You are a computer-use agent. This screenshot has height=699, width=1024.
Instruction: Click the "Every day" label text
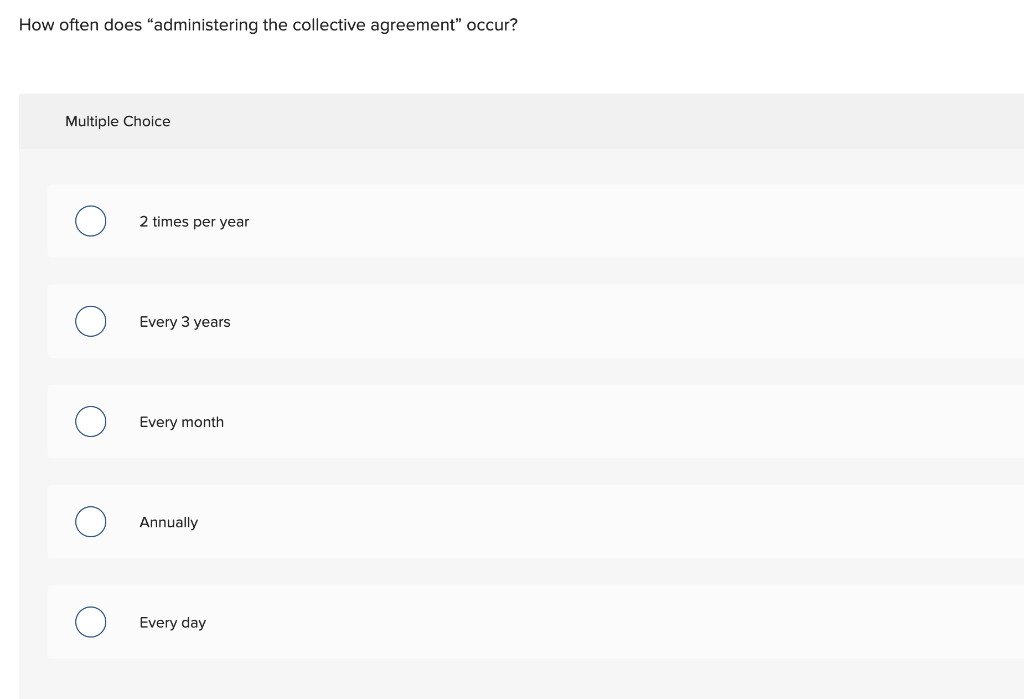[x=172, y=621]
